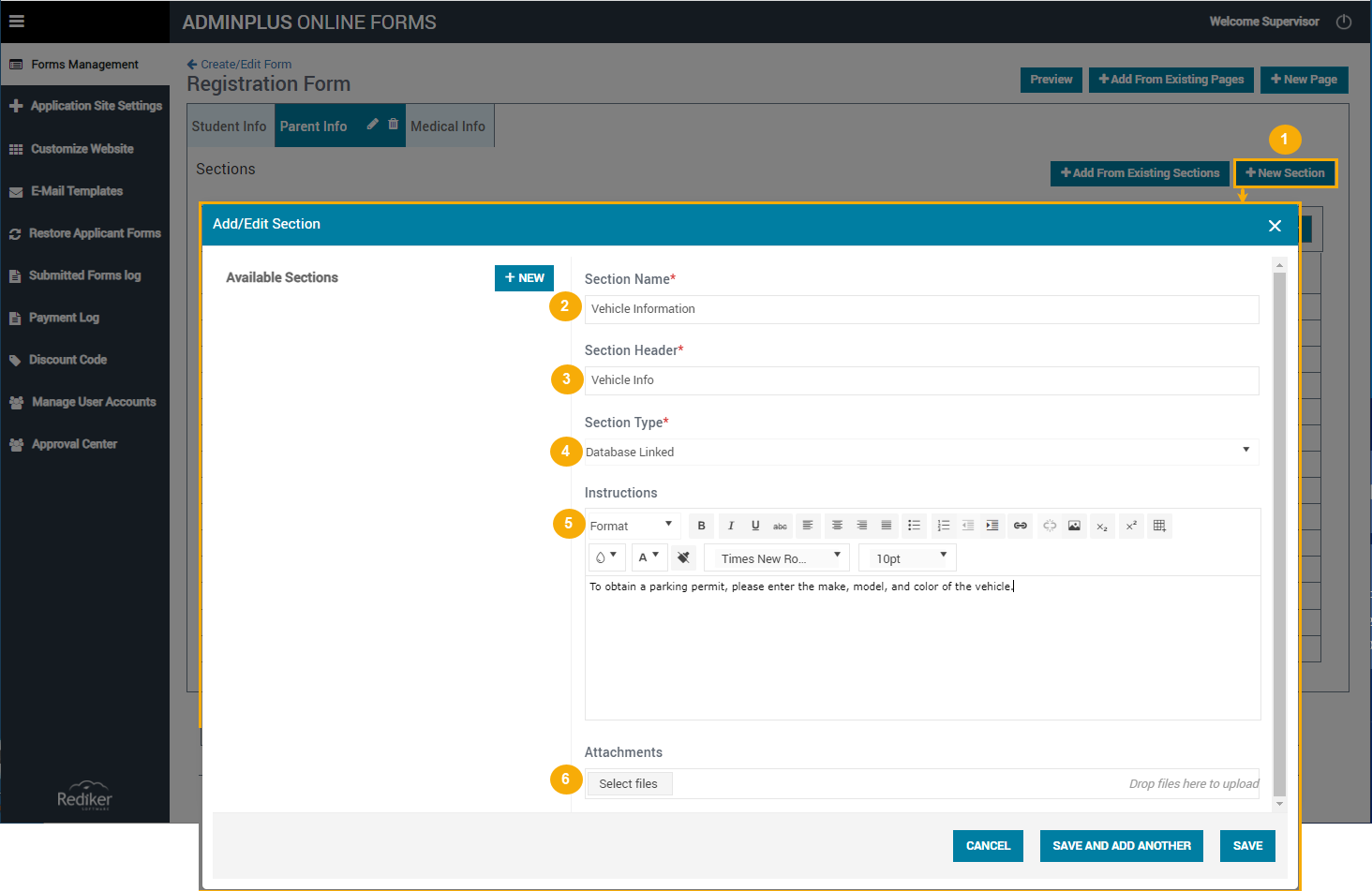This screenshot has height=891, width=1372.
Task: Align instructions text right
Action: coord(861,526)
